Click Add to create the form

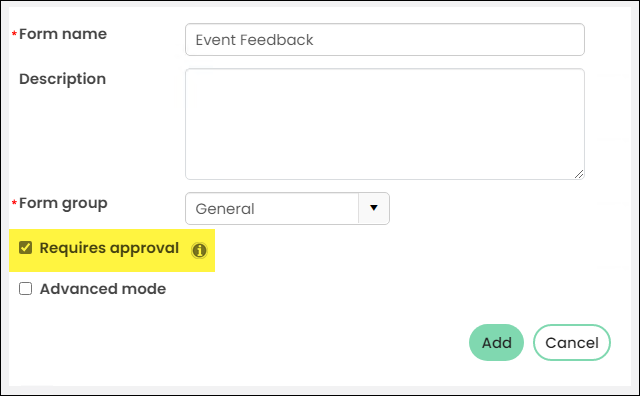[496, 343]
